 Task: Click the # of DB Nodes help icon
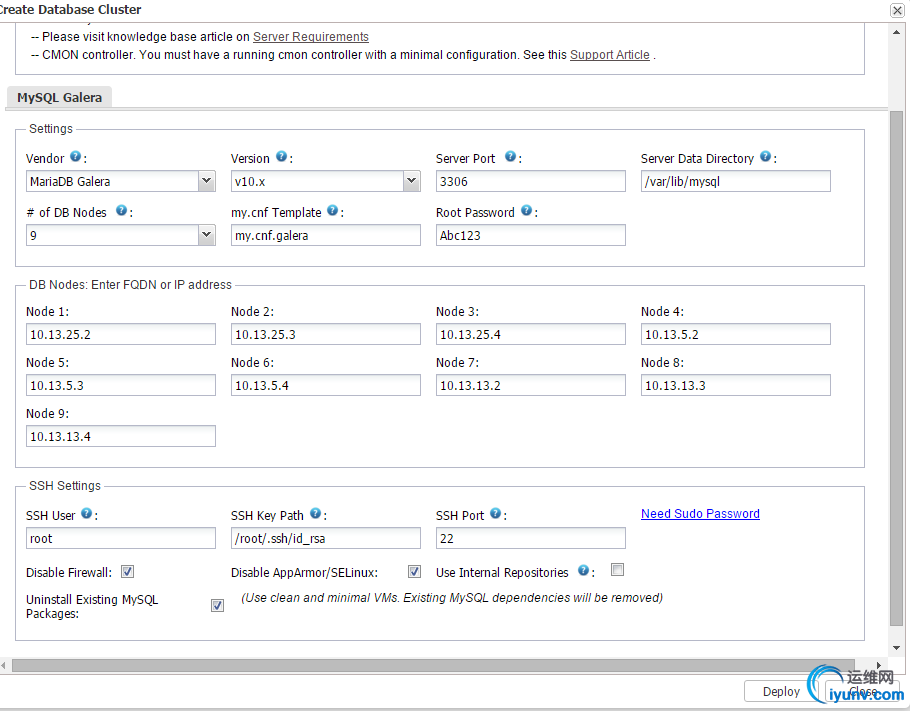[121, 211]
